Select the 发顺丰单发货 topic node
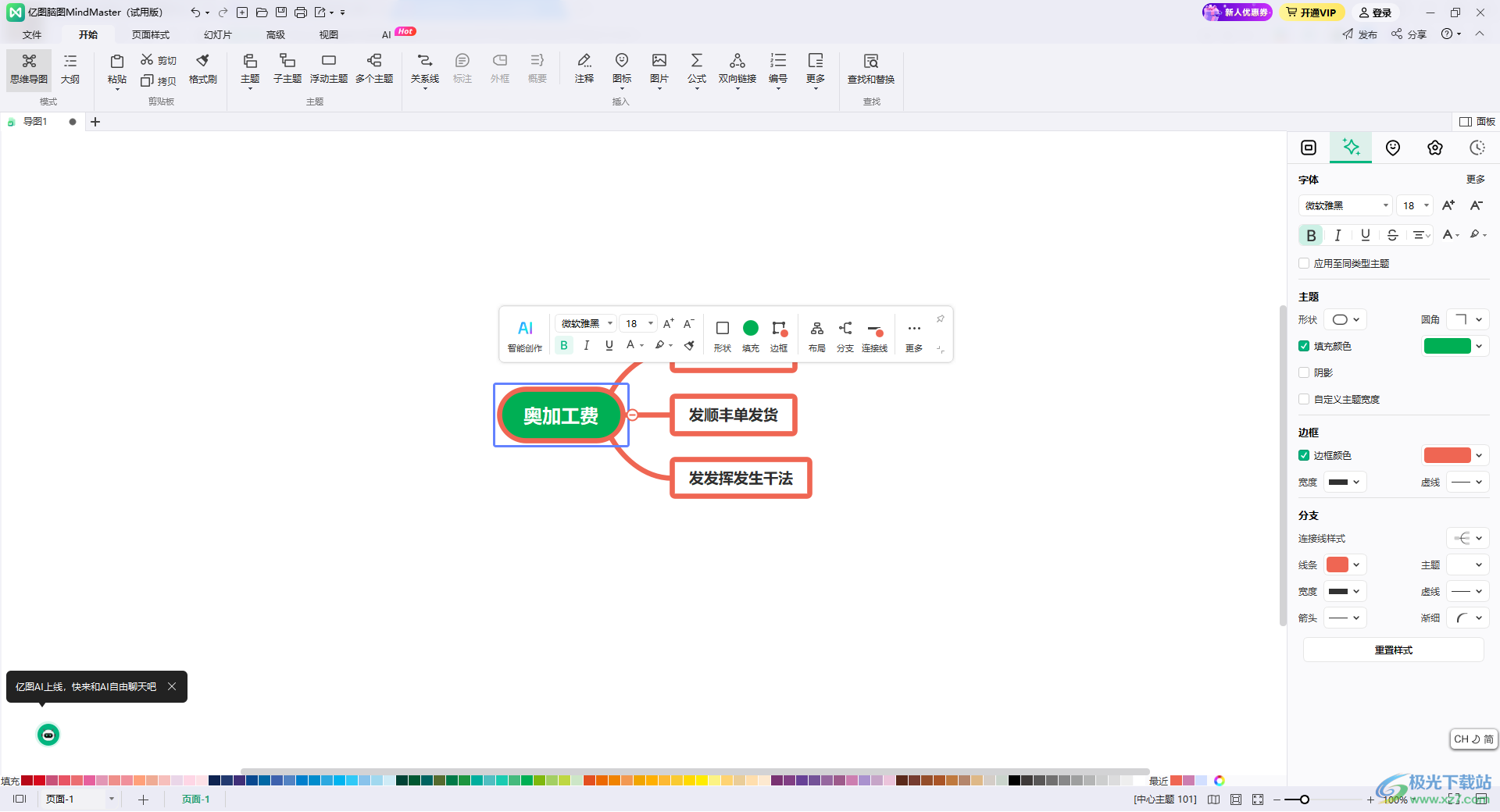Viewport: 1500px width, 812px height. click(733, 415)
